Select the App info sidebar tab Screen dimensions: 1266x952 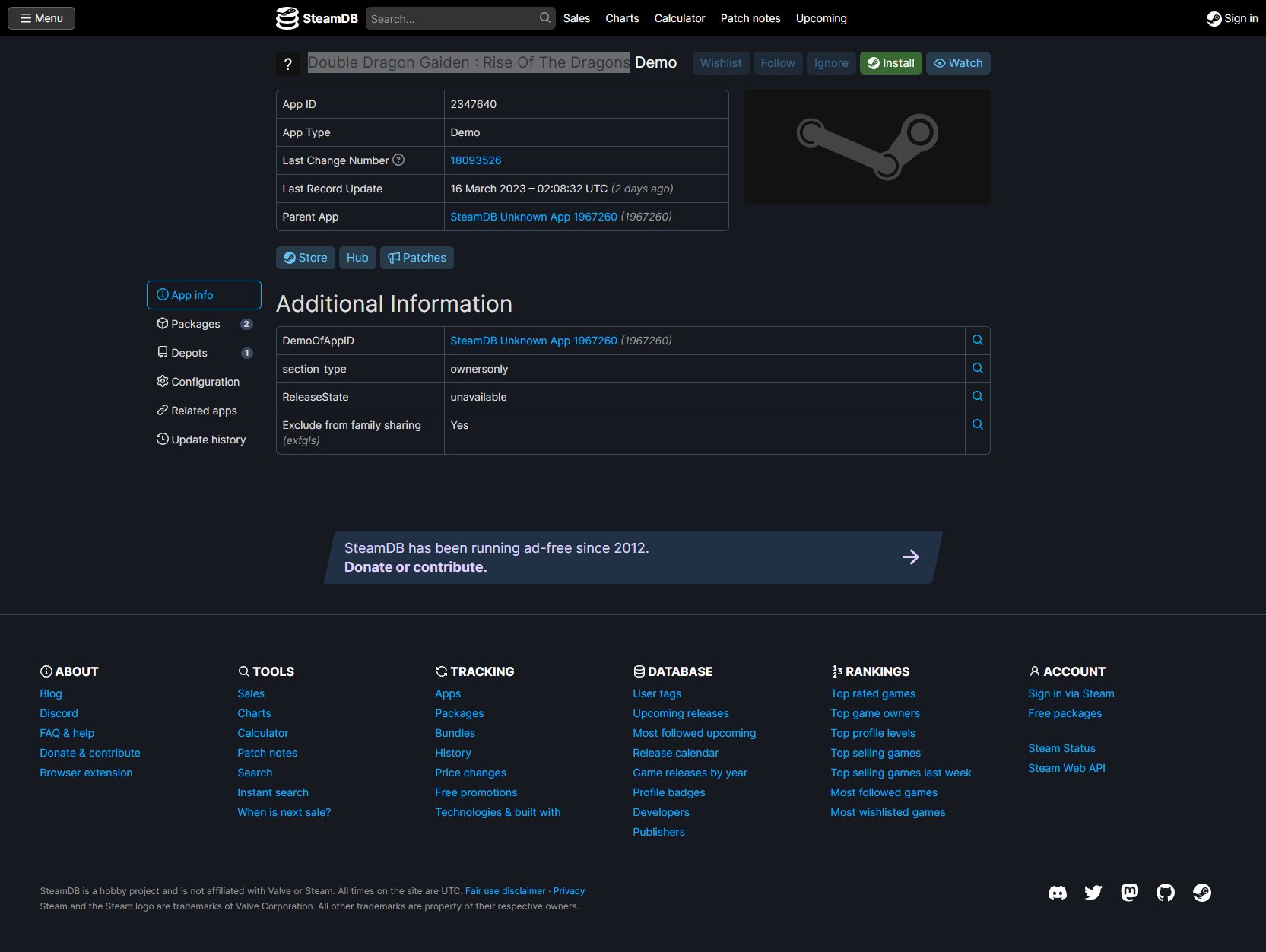coord(204,295)
